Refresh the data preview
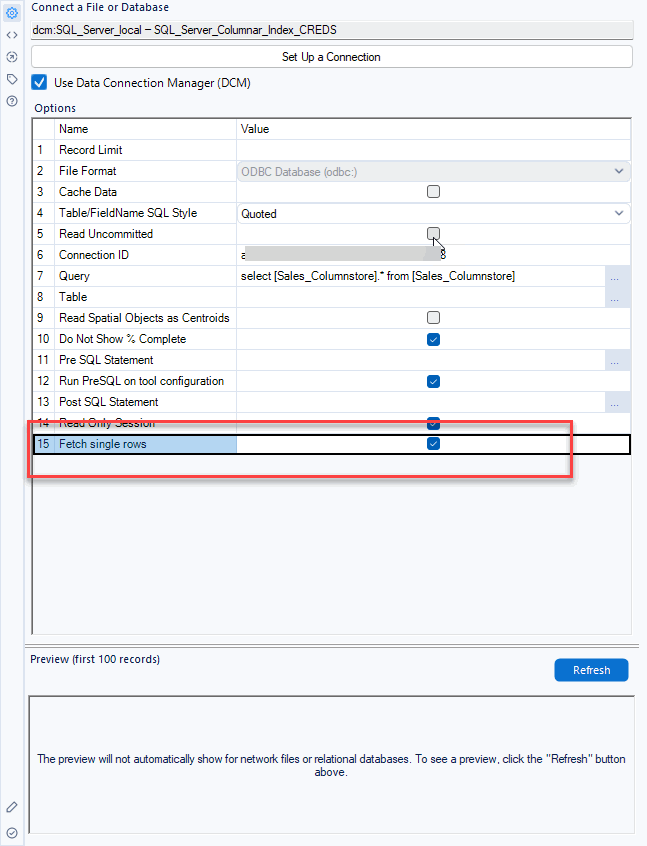647x846 pixels. click(x=591, y=670)
